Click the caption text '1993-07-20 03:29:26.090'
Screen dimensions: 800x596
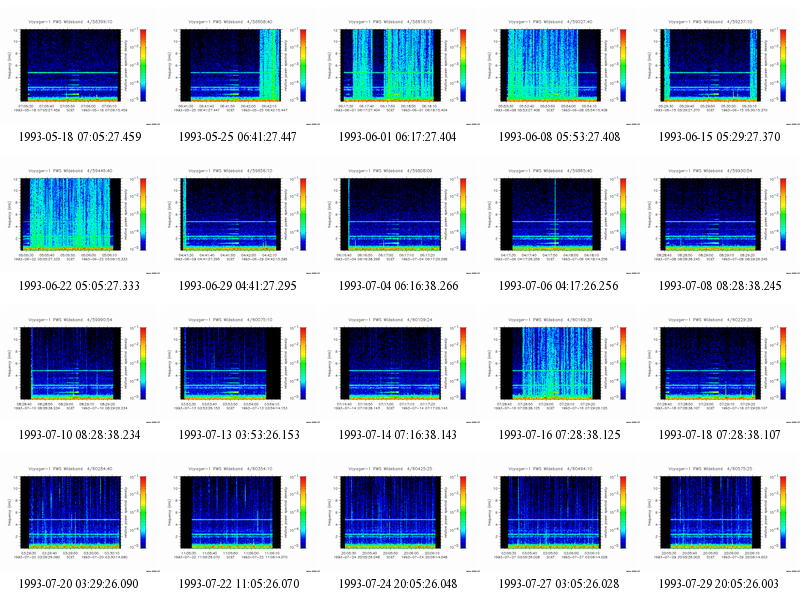79,584
